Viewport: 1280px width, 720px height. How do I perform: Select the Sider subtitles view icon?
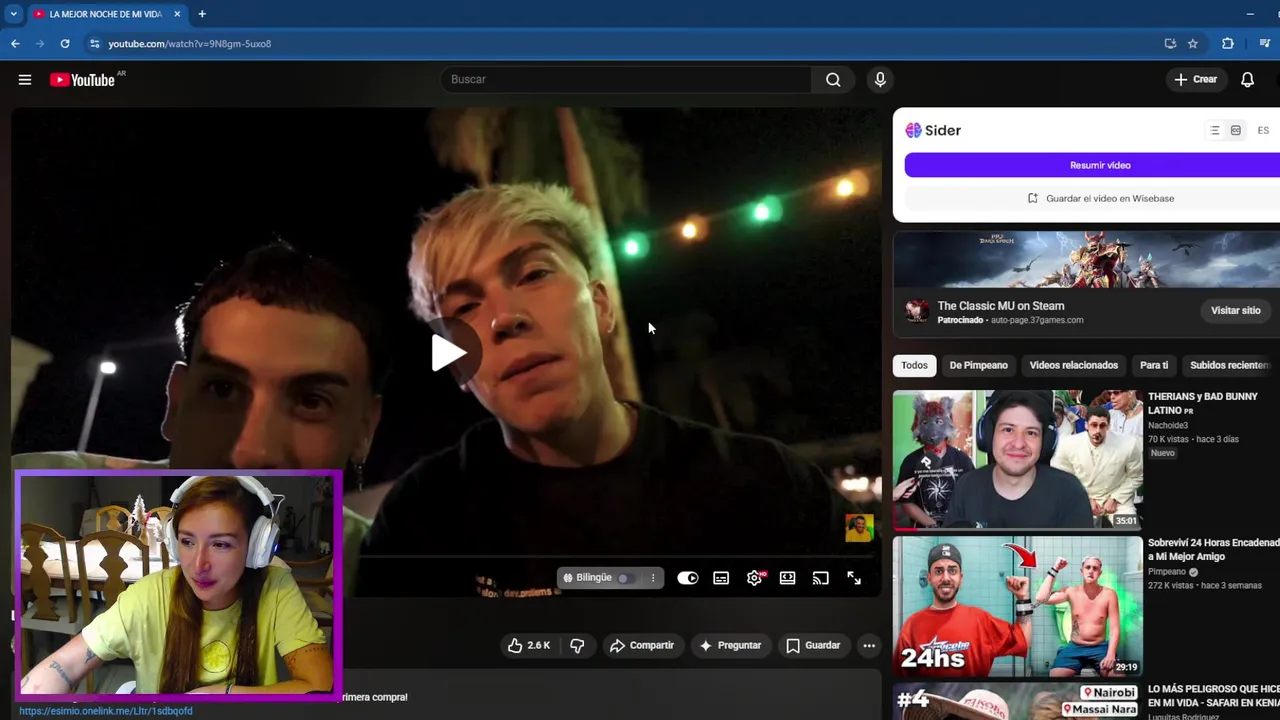[1236, 131]
